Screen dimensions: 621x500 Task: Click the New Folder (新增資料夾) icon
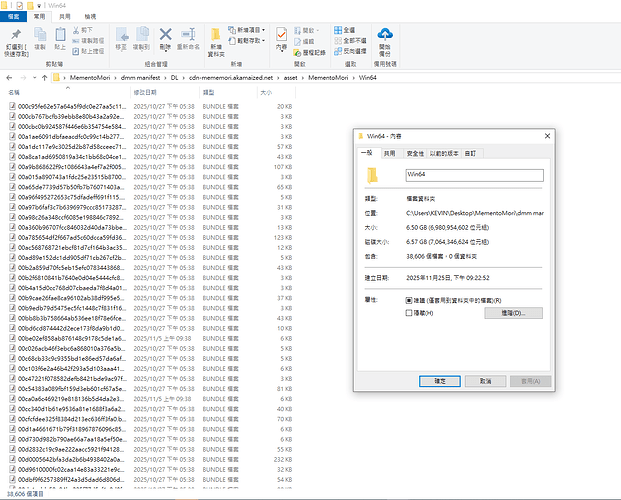click(217, 36)
